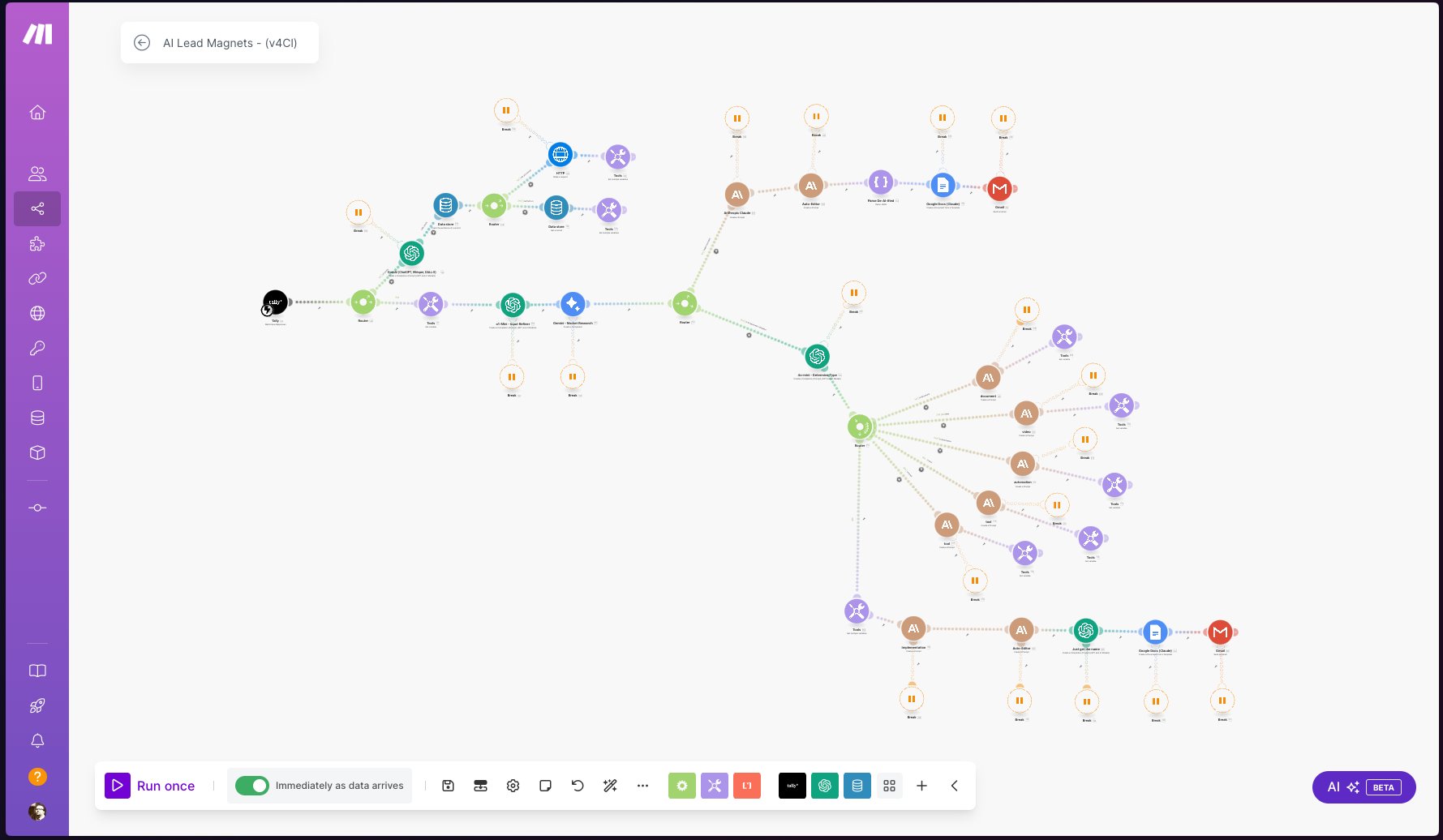Image resolution: width=1443 pixels, height=840 pixels.
Task: Select the Just get the name OpenAI module
Action: click(1086, 630)
